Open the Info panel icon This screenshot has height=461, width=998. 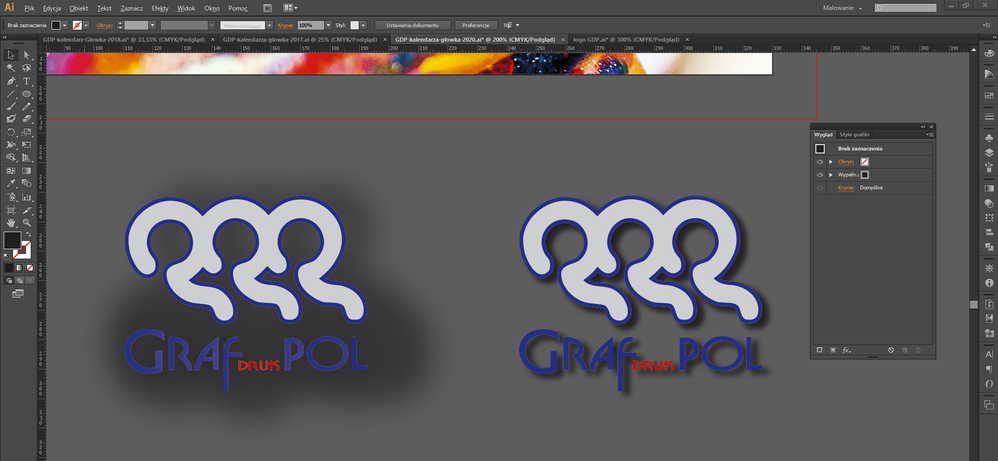coord(988,282)
